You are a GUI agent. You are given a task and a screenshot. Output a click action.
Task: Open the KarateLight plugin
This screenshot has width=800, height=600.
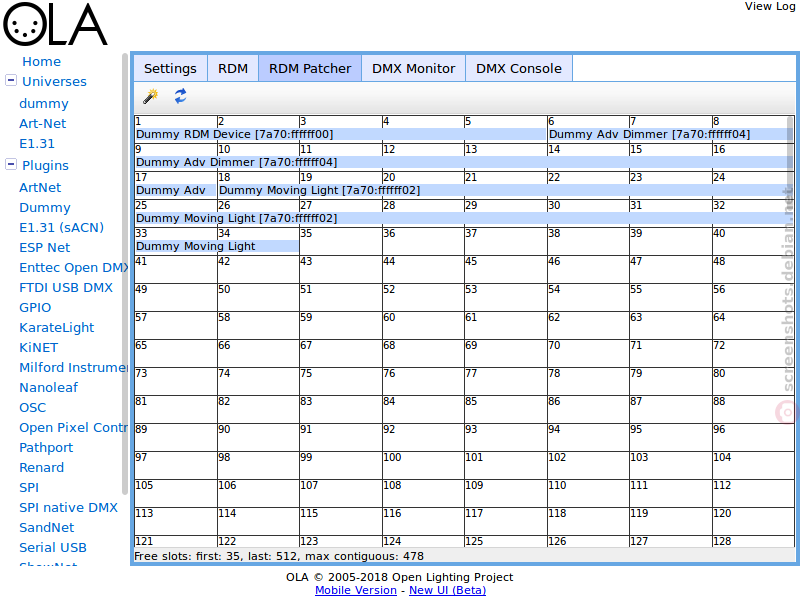click(57, 328)
